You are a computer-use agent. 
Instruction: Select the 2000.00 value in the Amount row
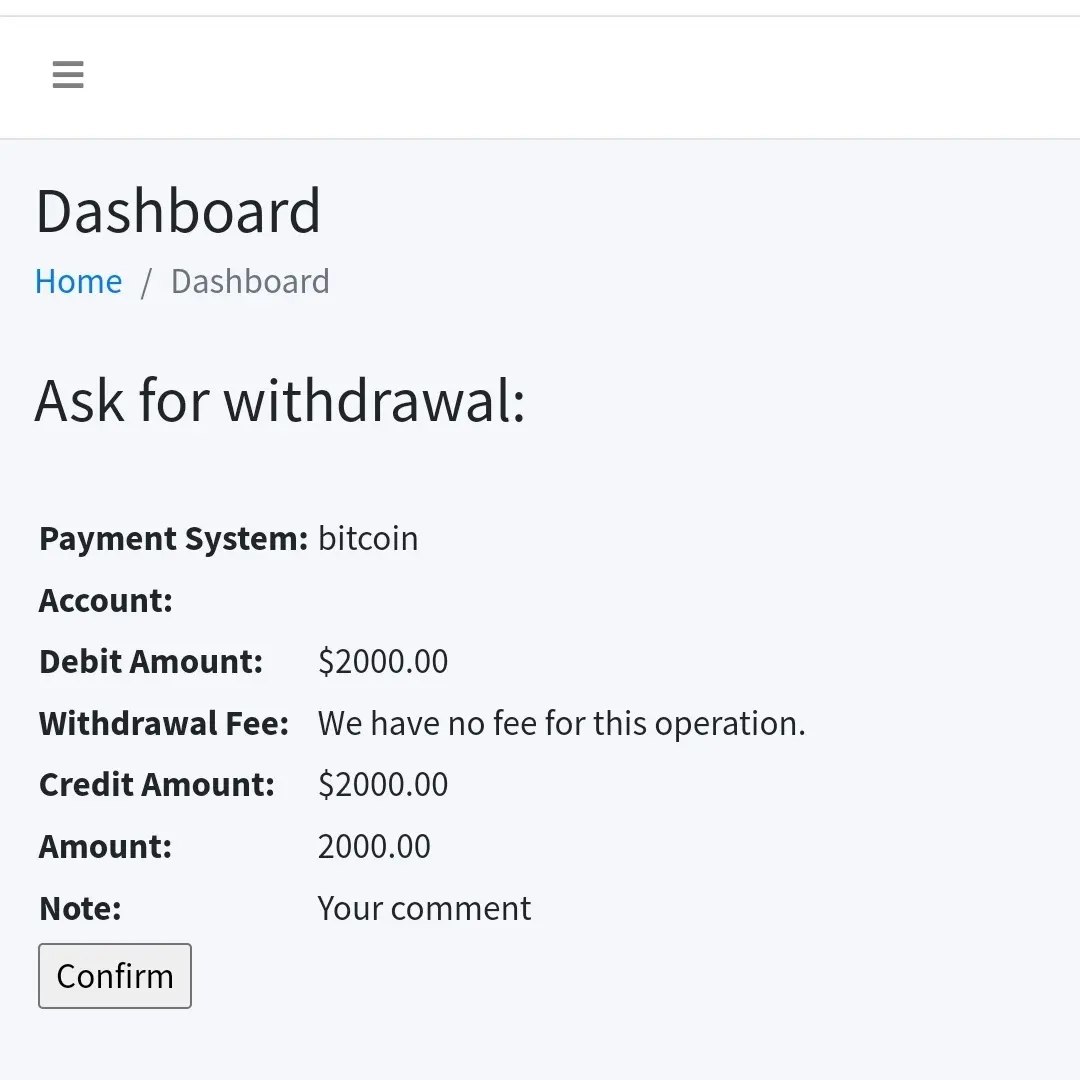[x=374, y=847]
